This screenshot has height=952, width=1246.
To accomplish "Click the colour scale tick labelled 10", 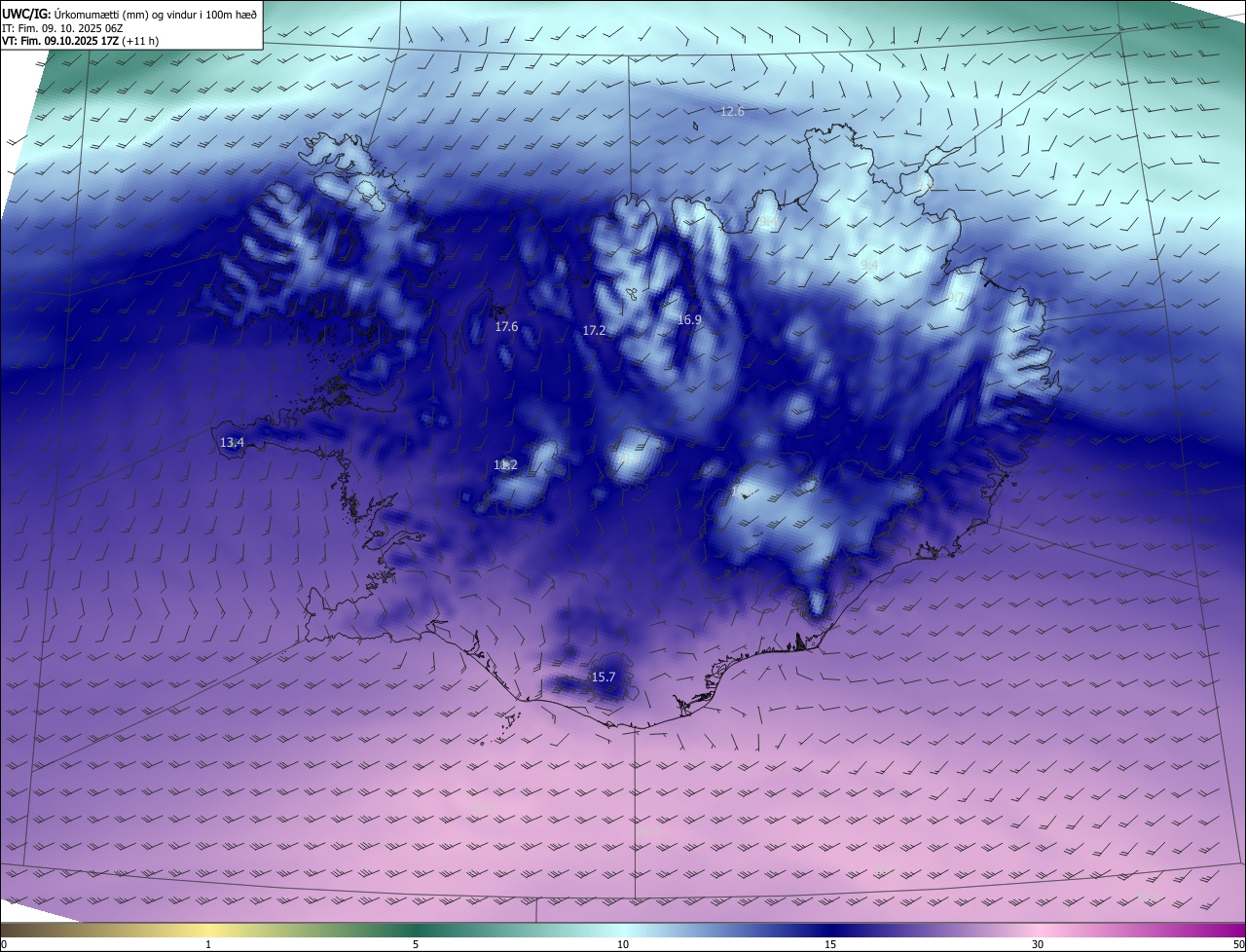I will point(623,945).
